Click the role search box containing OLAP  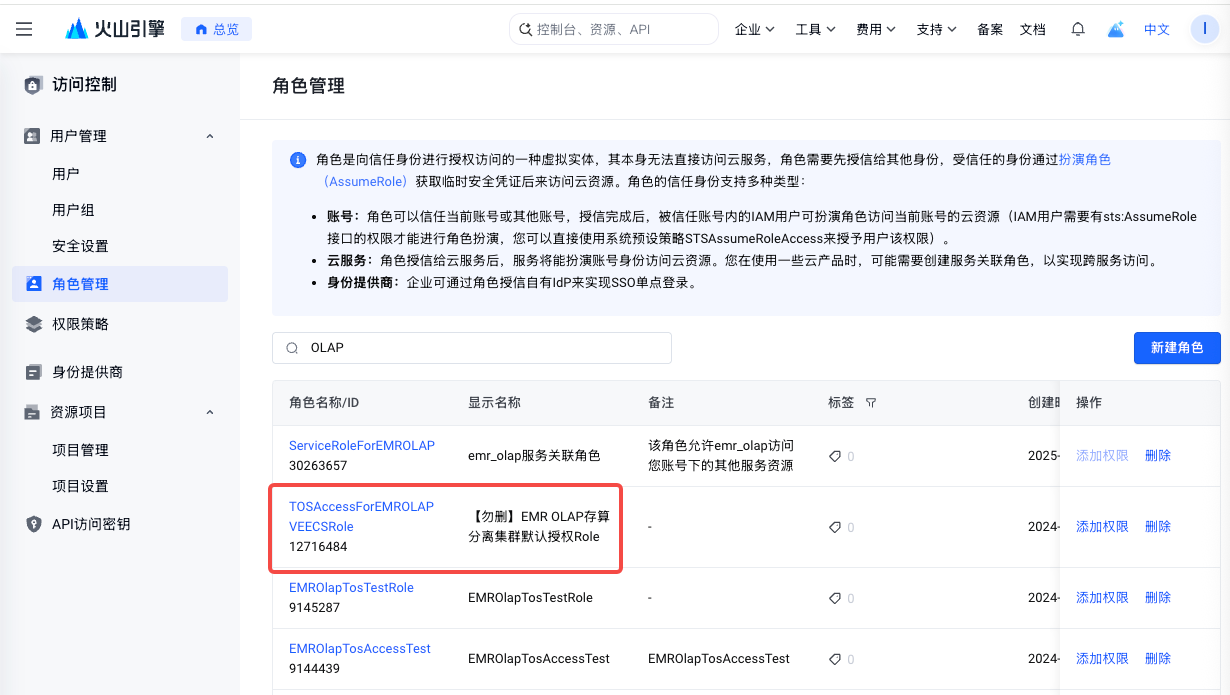tap(472, 348)
